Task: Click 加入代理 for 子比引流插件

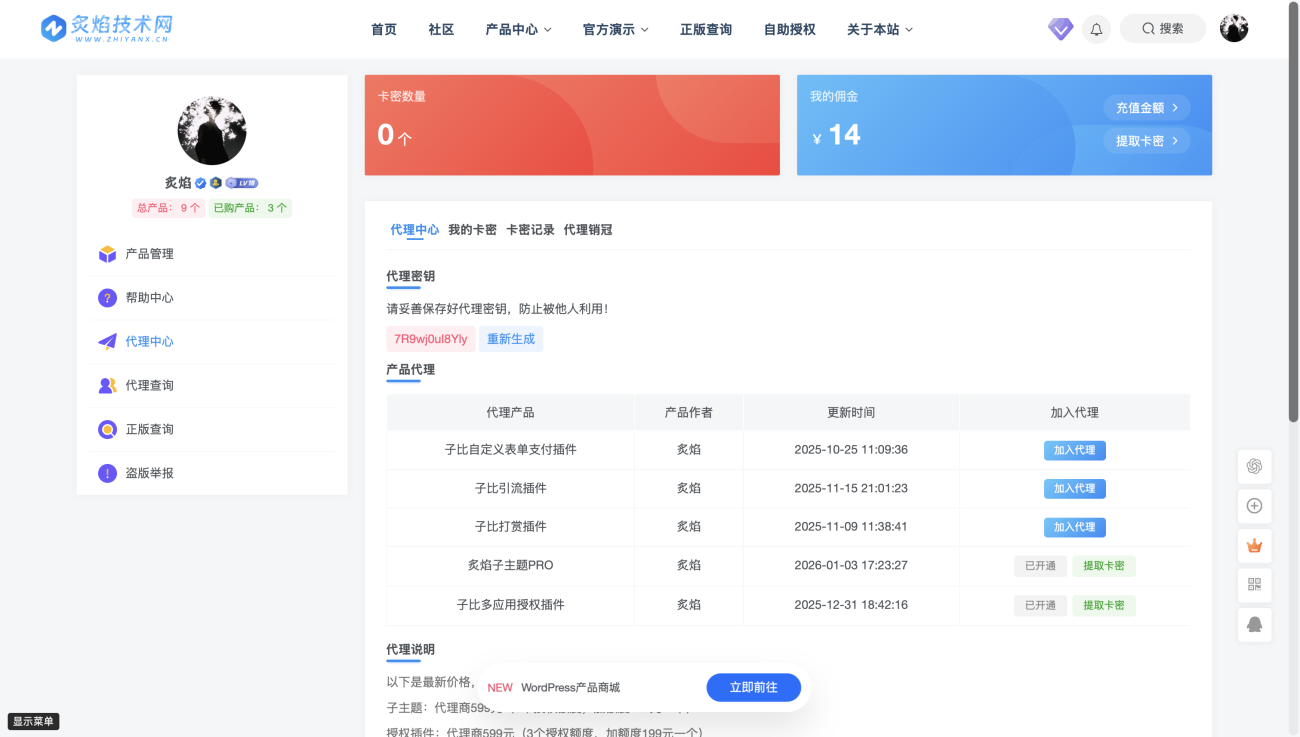Action: click(x=1074, y=489)
